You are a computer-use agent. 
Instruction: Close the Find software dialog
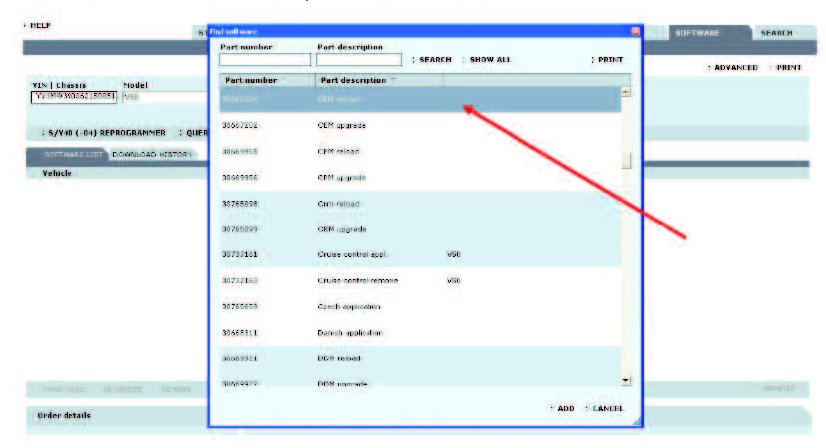[x=635, y=31]
